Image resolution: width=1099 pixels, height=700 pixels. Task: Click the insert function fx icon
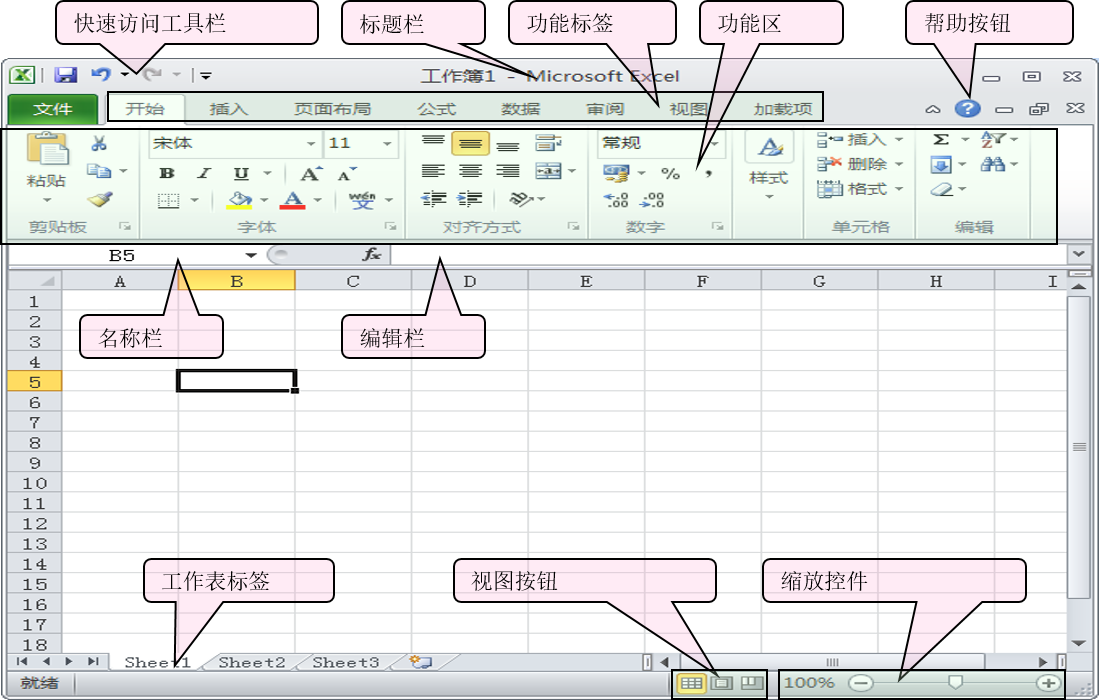(x=372, y=255)
